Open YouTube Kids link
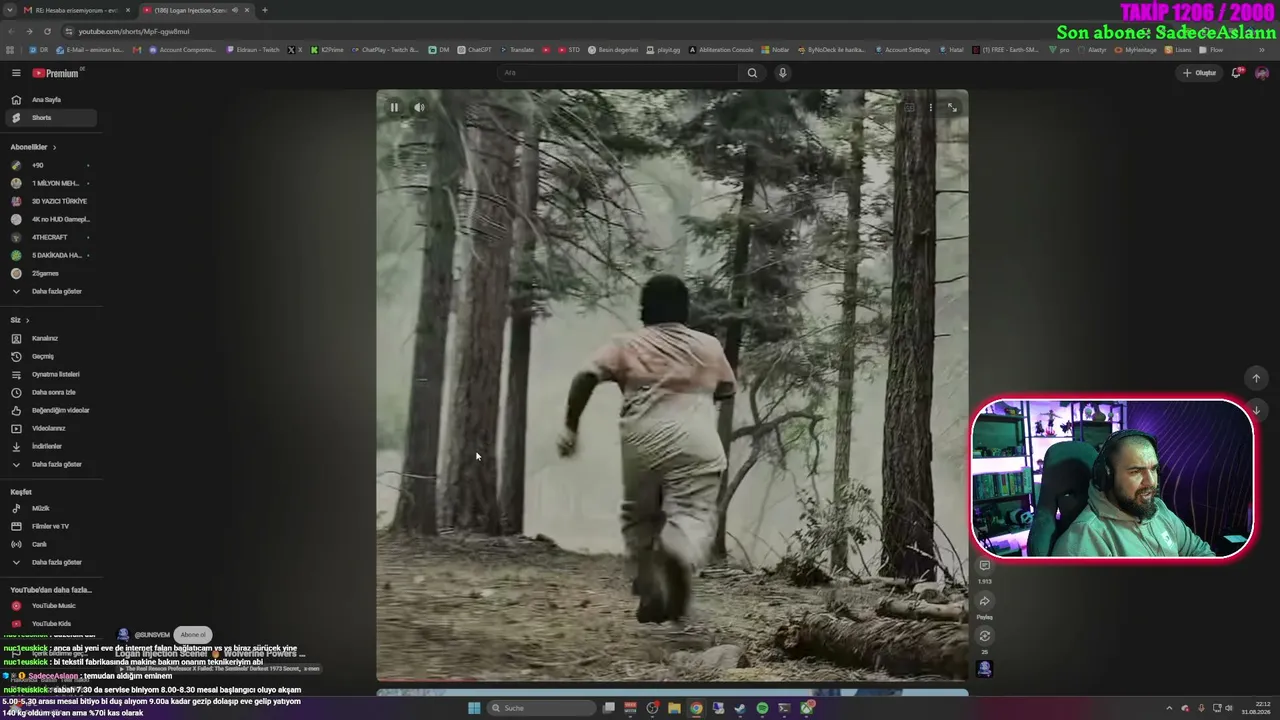The image size is (1280, 720). coord(50,623)
